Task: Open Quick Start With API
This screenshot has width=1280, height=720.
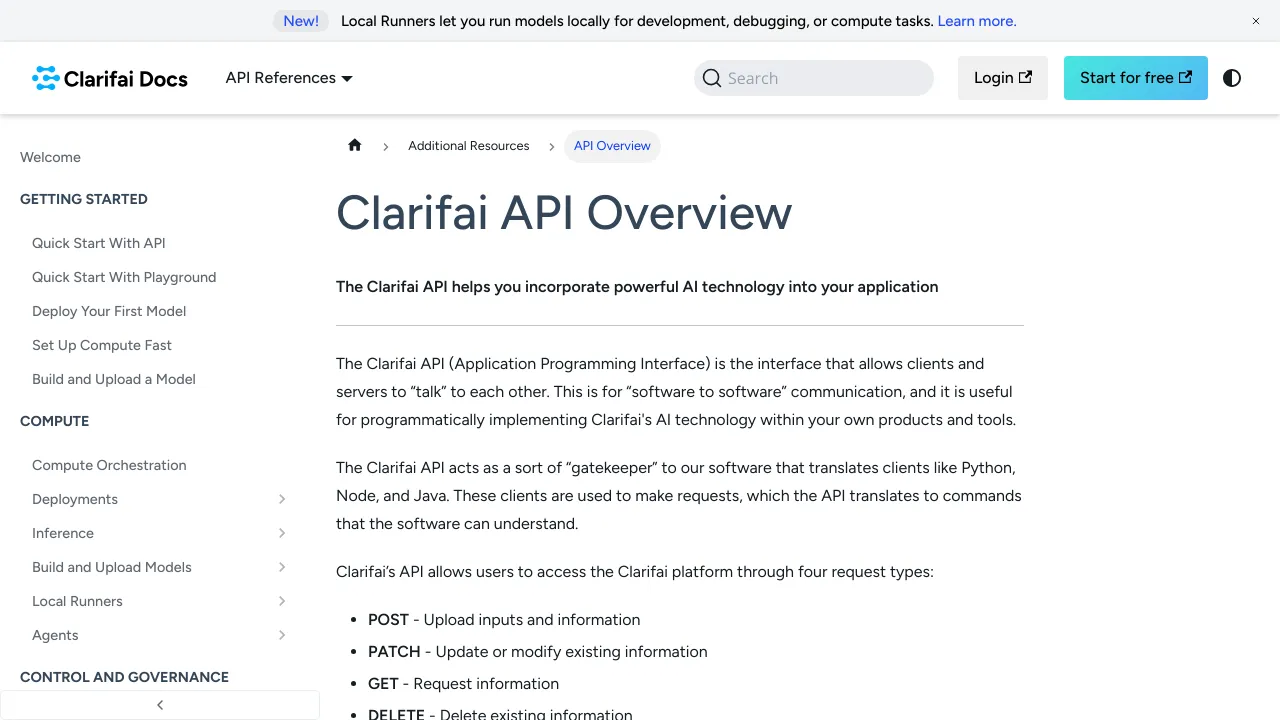Action: [x=99, y=243]
